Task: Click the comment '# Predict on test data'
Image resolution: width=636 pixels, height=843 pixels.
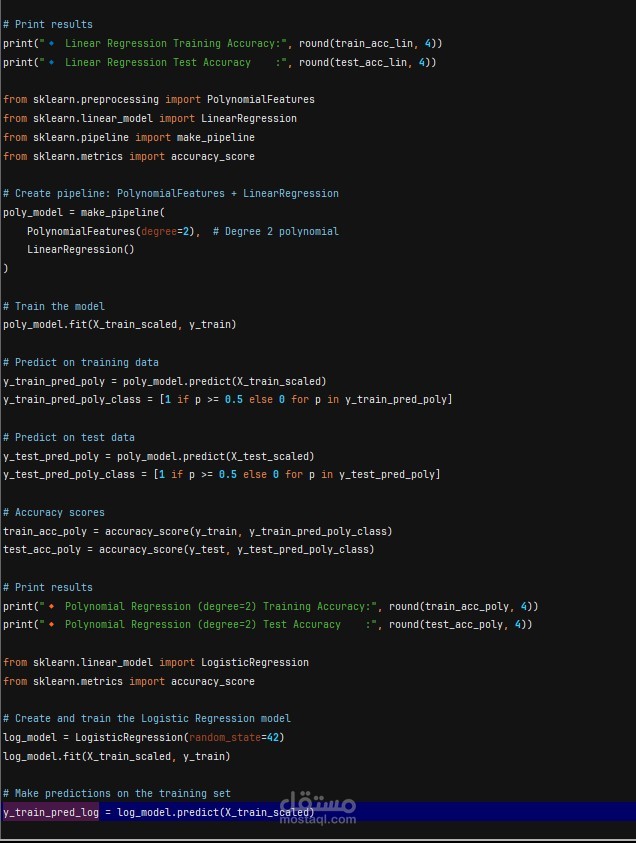Action: click(x=69, y=438)
